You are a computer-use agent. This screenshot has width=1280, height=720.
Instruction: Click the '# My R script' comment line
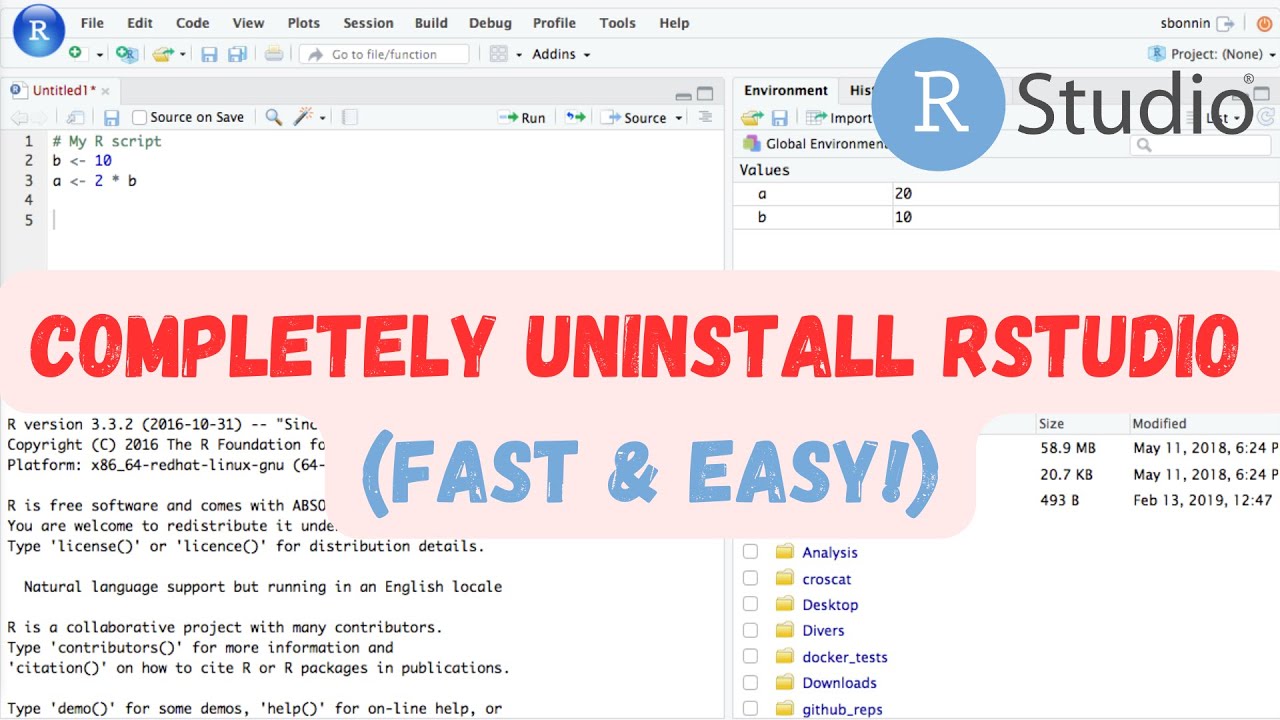click(107, 141)
